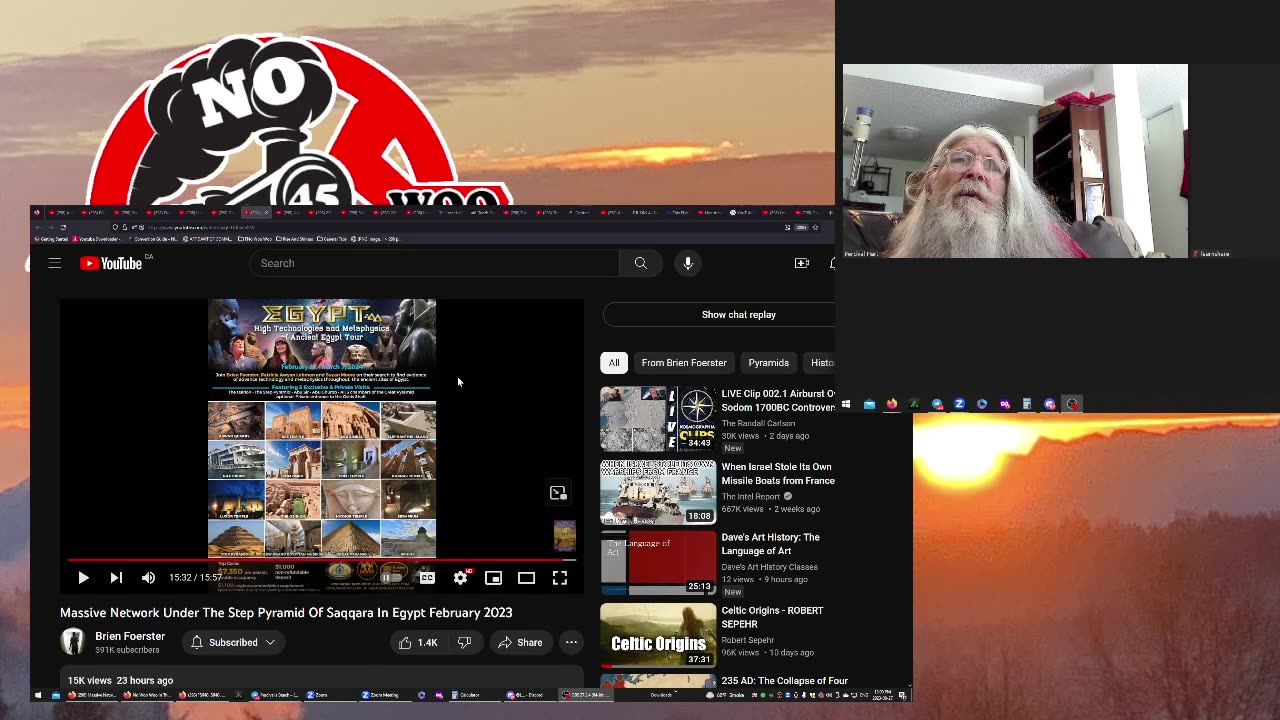The image size is (1280, 720).
Task: Open Discord icon in right taskbar
Action: coord(1050,404)
